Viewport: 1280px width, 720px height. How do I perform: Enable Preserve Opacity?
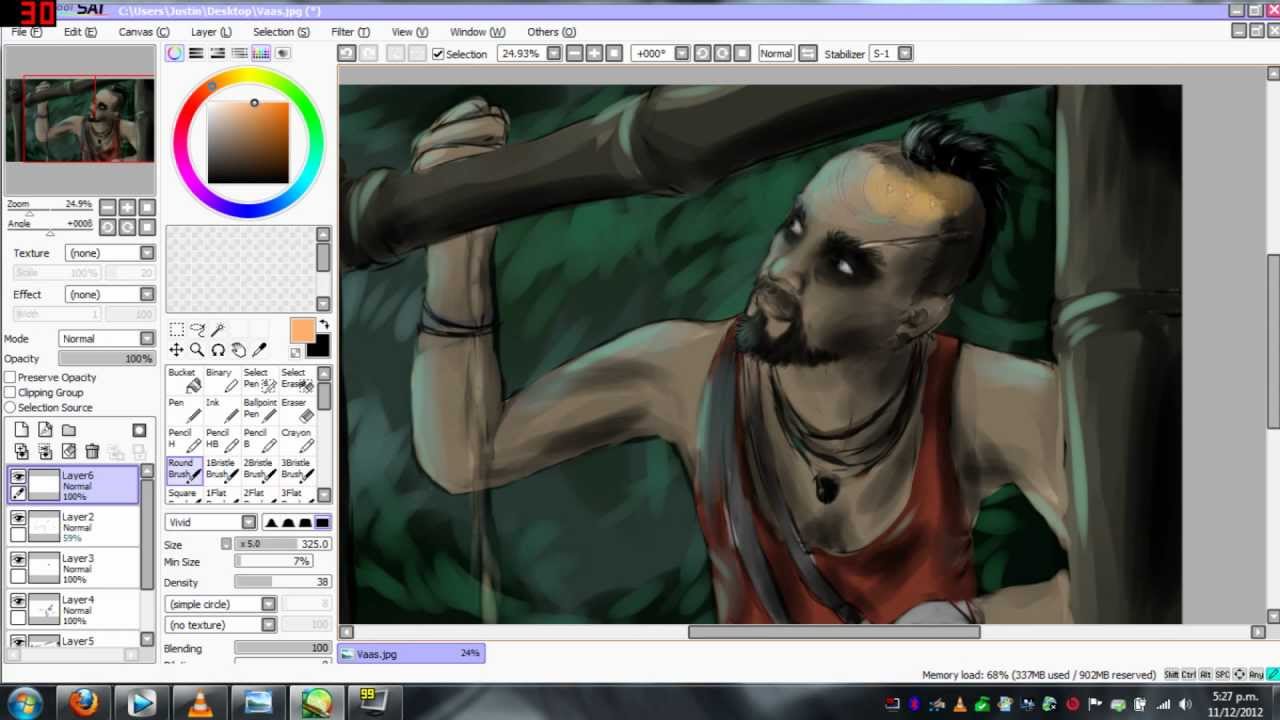(10, 377)
